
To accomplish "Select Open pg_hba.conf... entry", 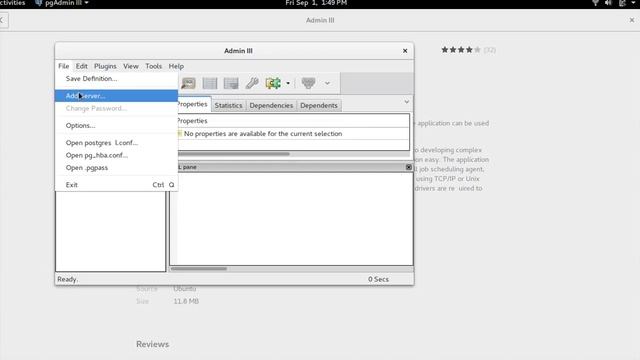I will coord(116,155).
